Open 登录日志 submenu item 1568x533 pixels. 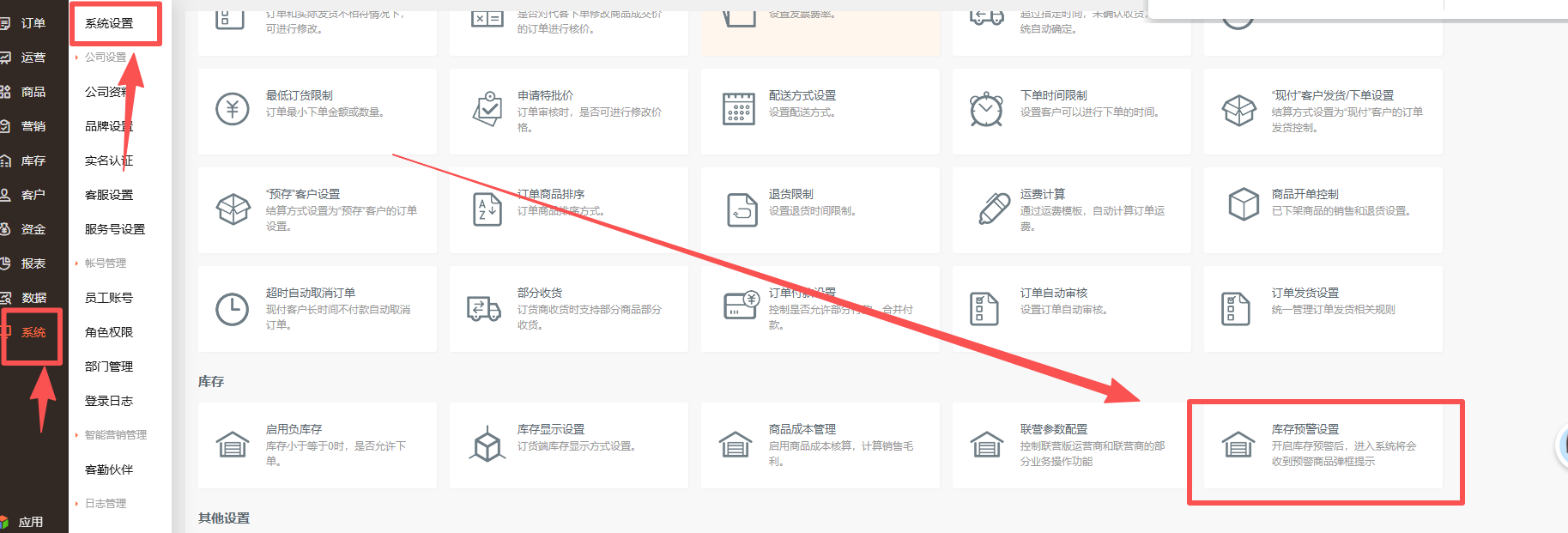tap(109, 401)
